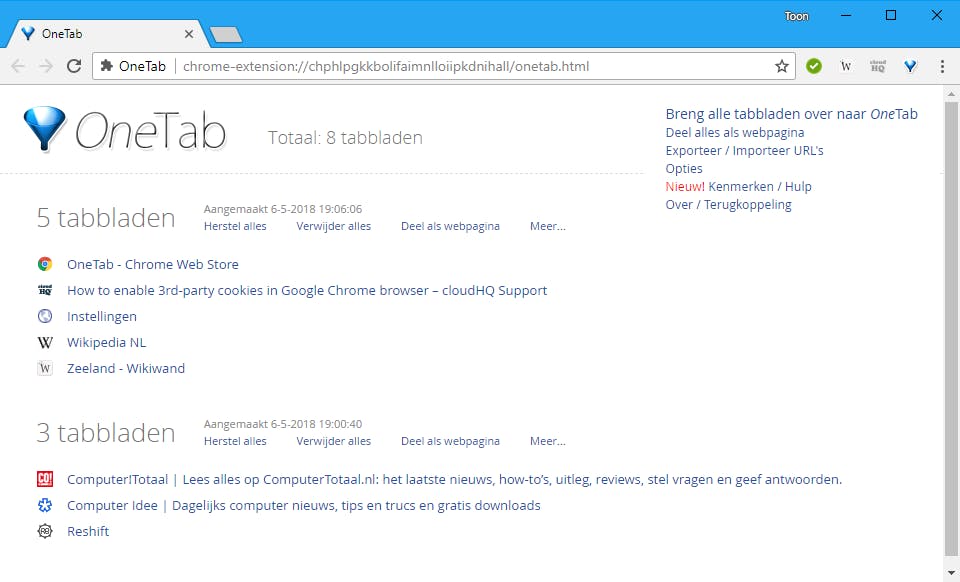
Task: Open the Computer!Totaal saved tab link
Action: pyautogui.click(x=454, y=479)
